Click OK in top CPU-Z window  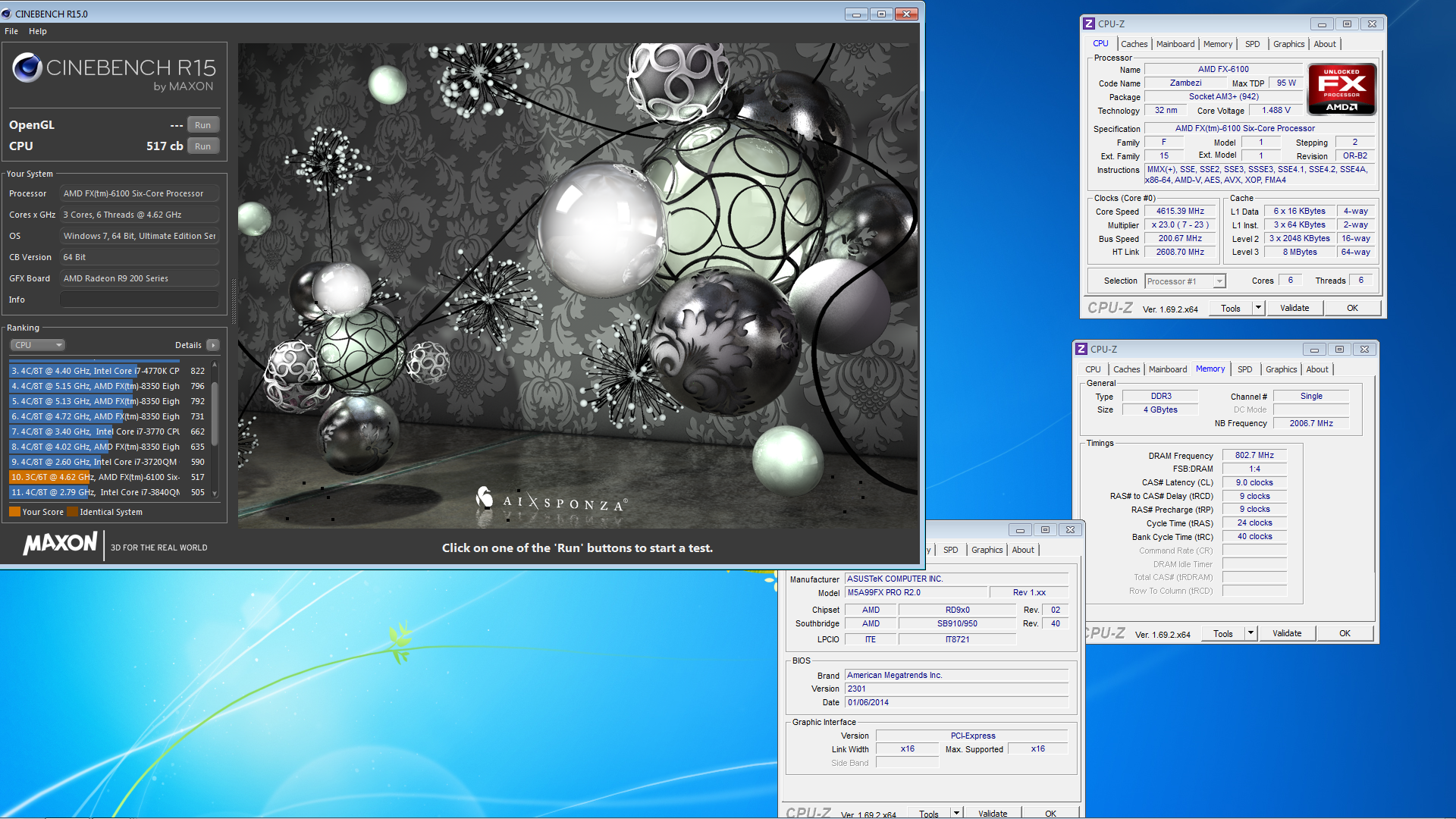click(1352, 308)
